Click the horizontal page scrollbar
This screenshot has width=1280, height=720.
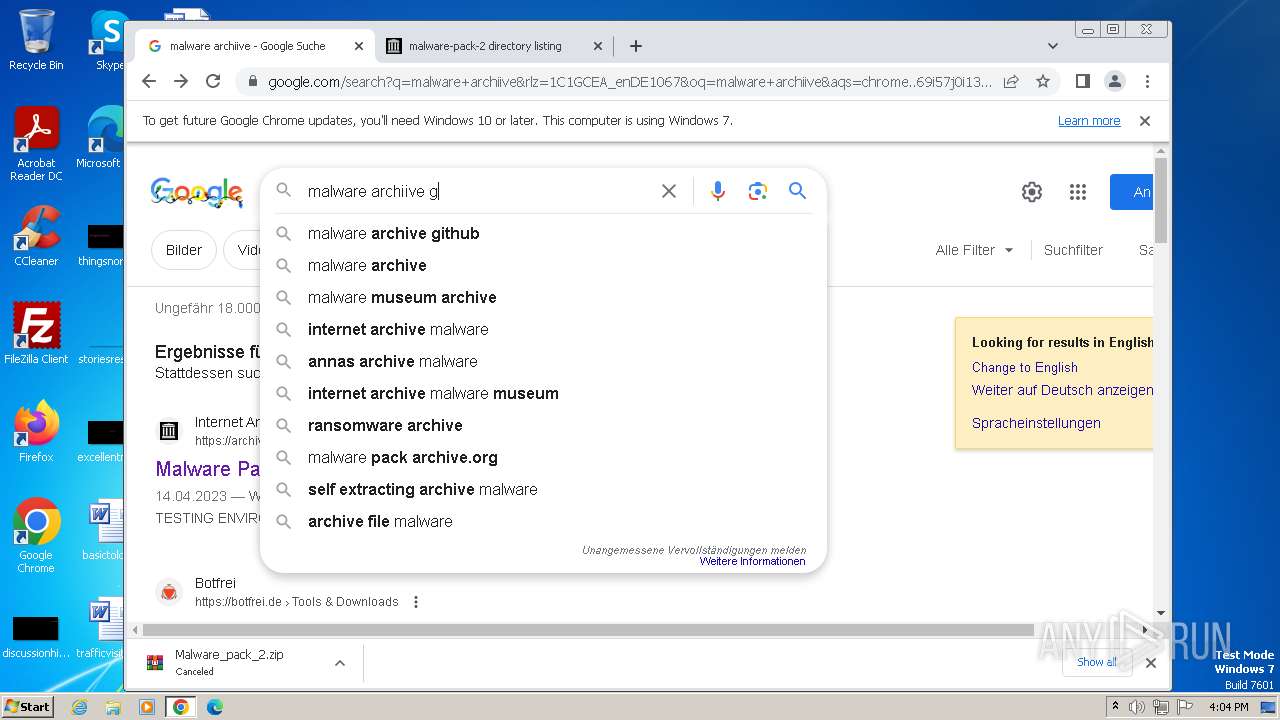click(x=588, y=630)
